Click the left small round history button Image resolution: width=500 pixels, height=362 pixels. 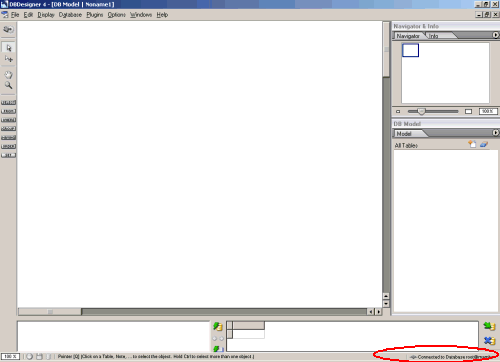215,339
